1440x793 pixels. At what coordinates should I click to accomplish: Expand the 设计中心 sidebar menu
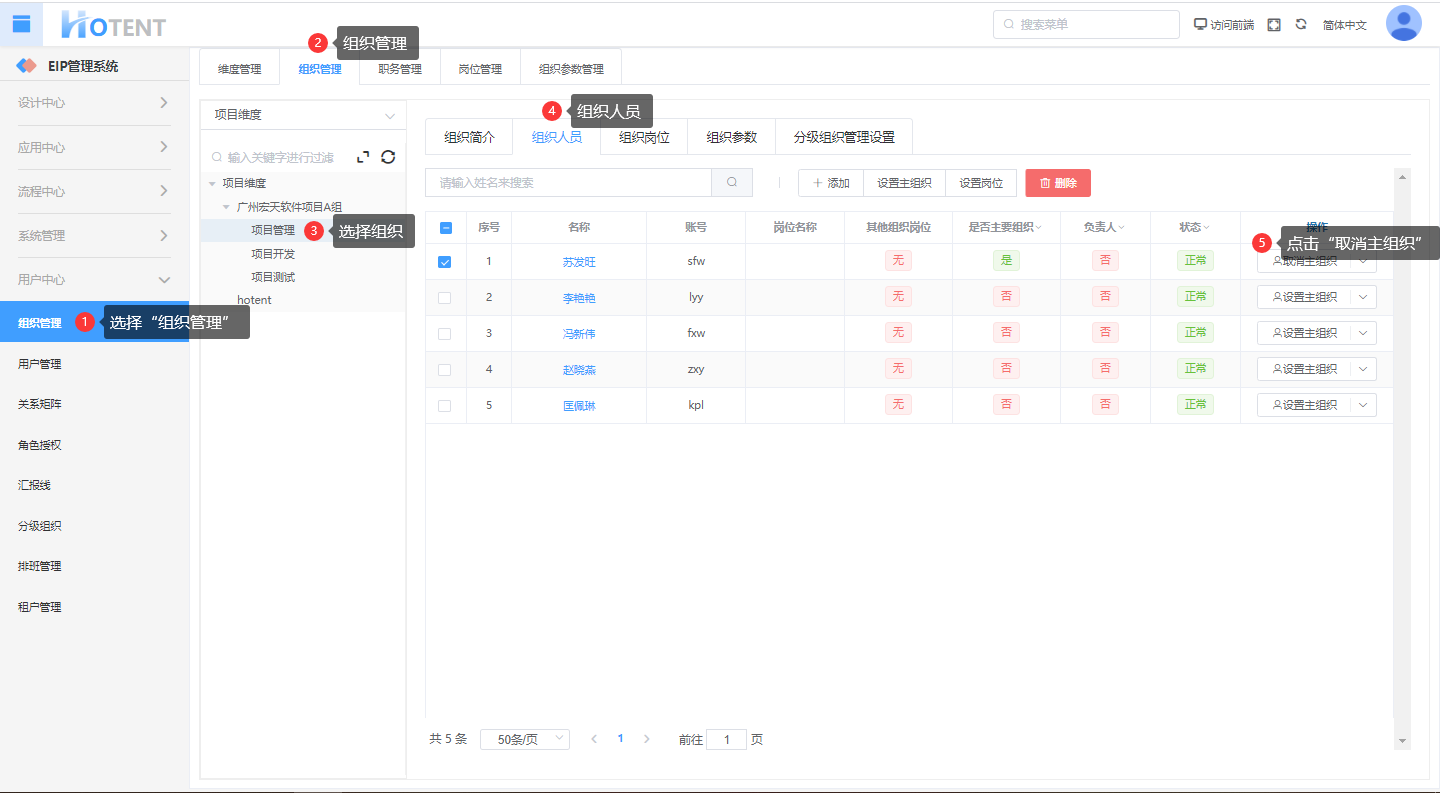pyautogui.click(x=94, y=103)
